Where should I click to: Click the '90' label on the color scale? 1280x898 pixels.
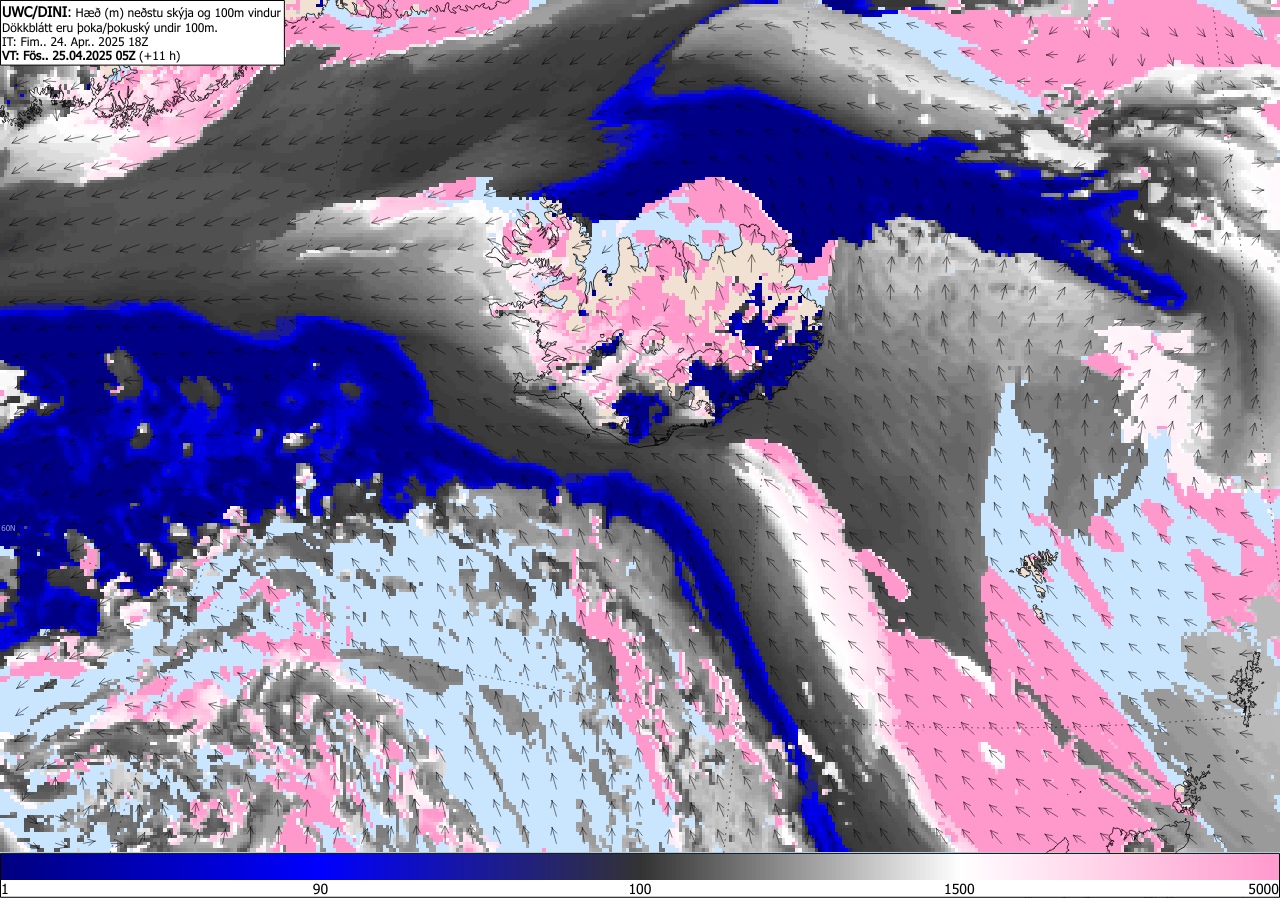click(x=321, y=889)
